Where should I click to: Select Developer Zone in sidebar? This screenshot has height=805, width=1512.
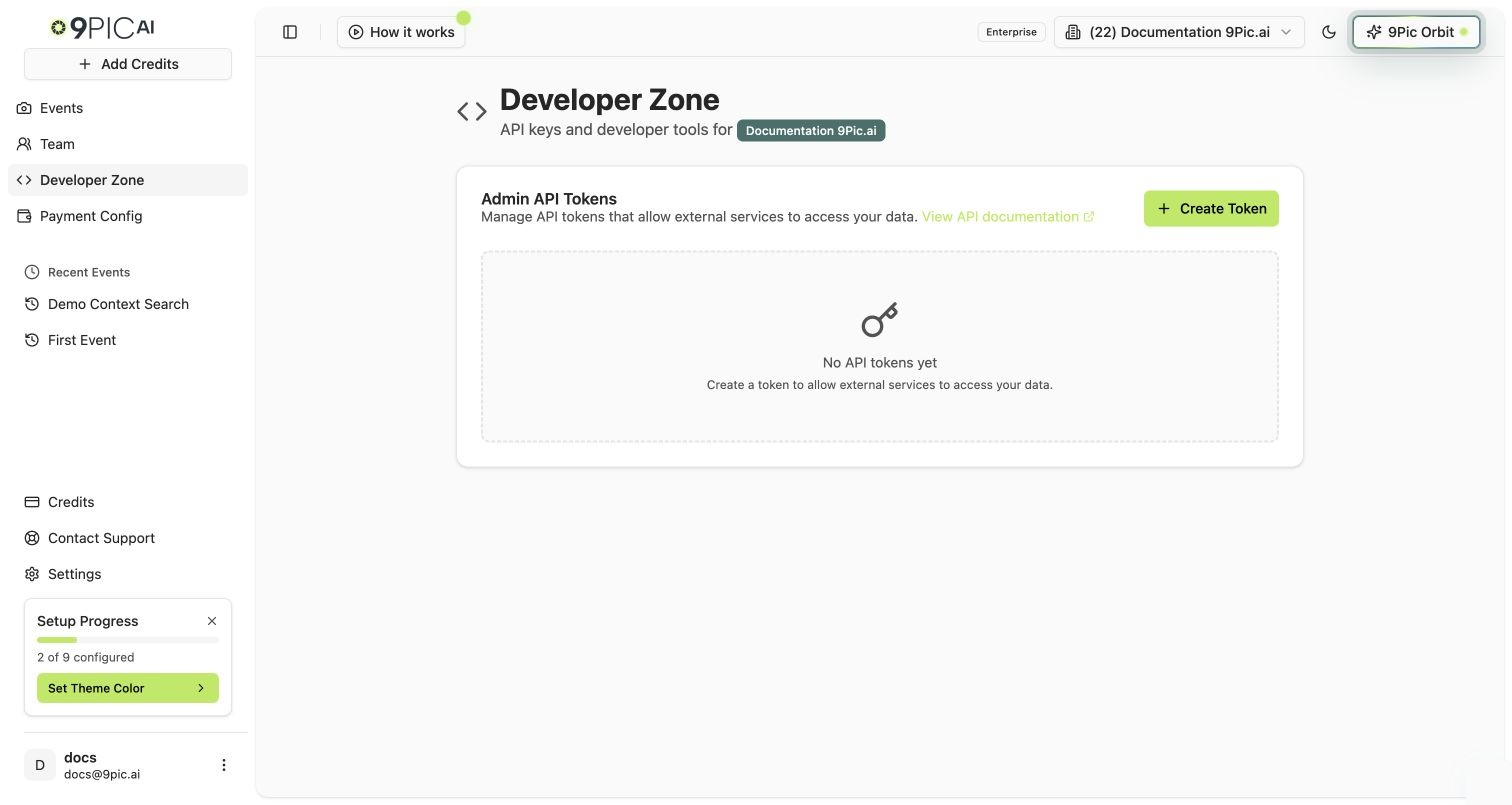(128, 180)
